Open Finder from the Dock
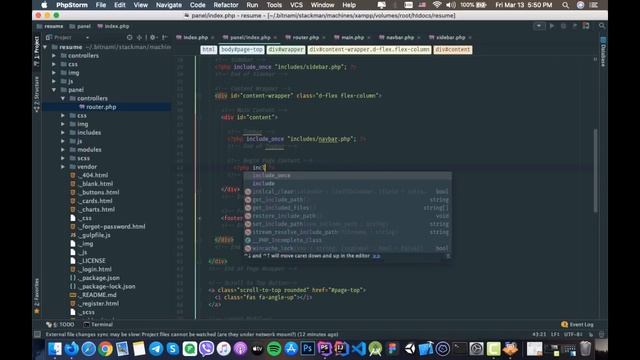640x360 pixels. [54, 349]
